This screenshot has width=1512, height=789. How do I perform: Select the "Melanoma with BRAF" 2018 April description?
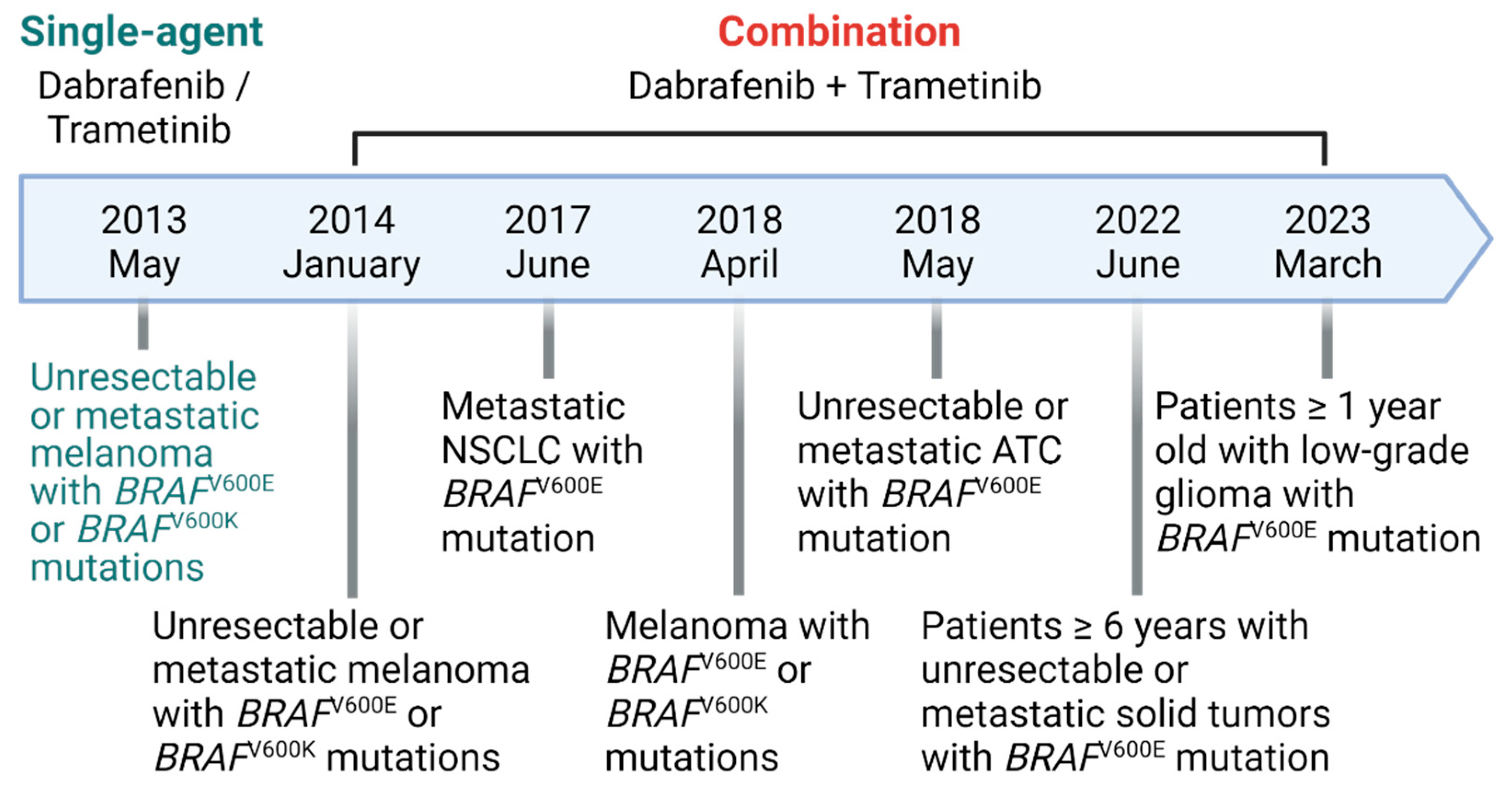coord(736,691)
